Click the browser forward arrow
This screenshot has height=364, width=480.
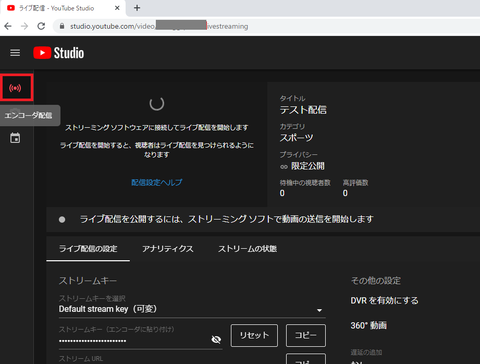(x=24, y=26)
